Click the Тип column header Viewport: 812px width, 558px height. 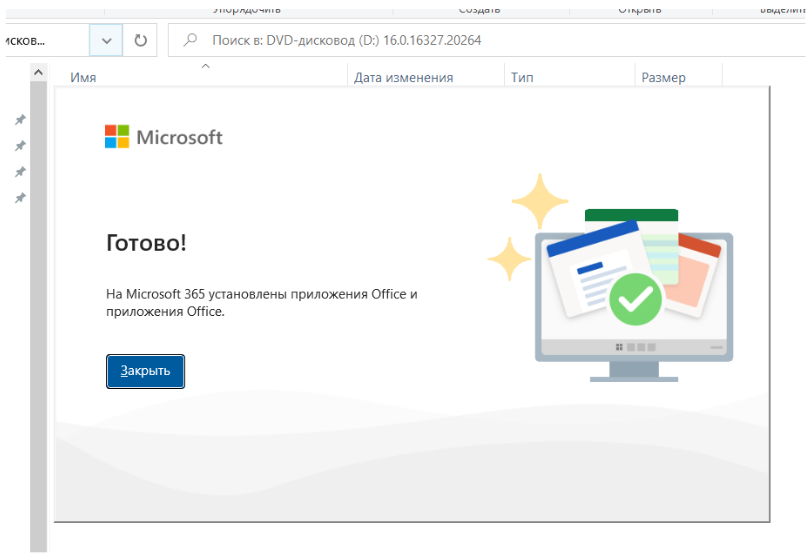(x=522, y=78)
